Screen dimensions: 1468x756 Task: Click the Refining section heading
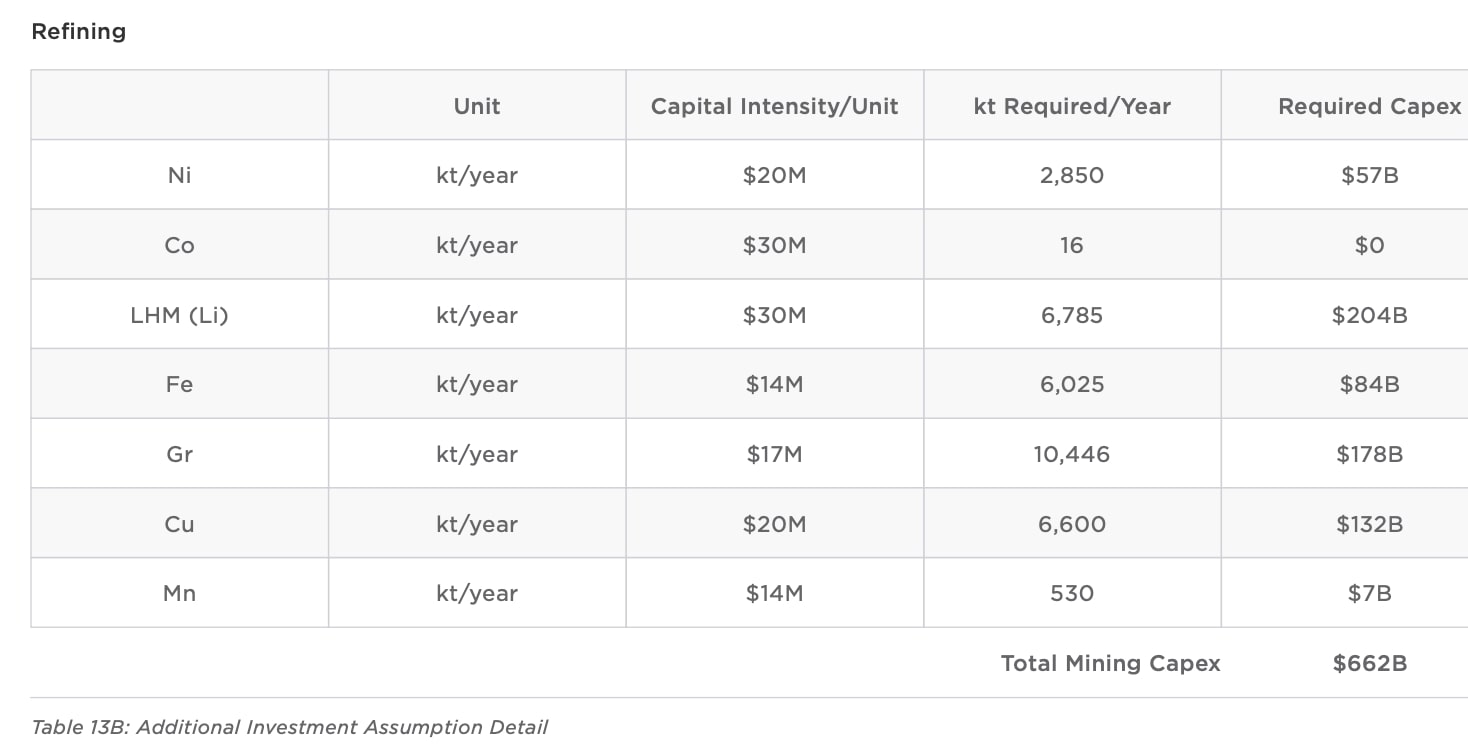[78, 32]
